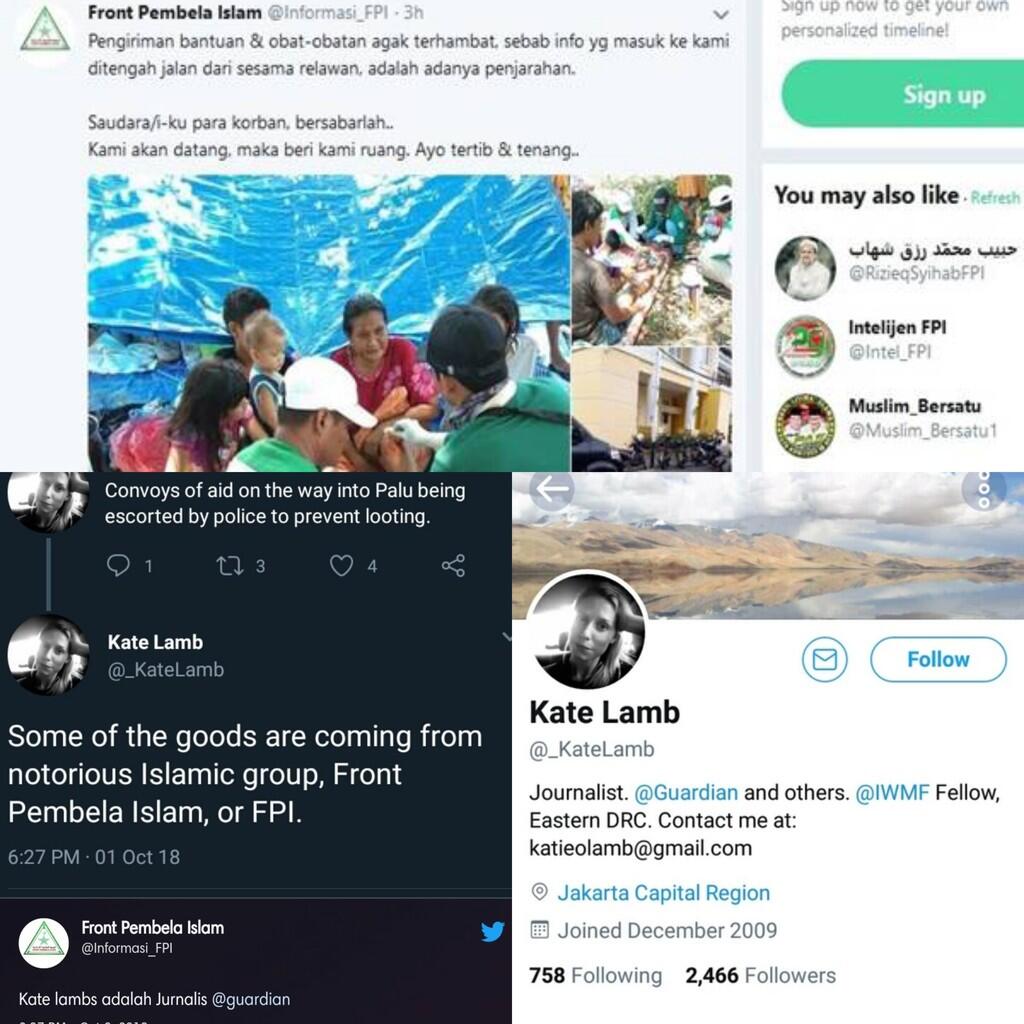Screen dimensions: 1024x1024
Task: Go back using the arrow on profile header
Action: click(553, 490)
